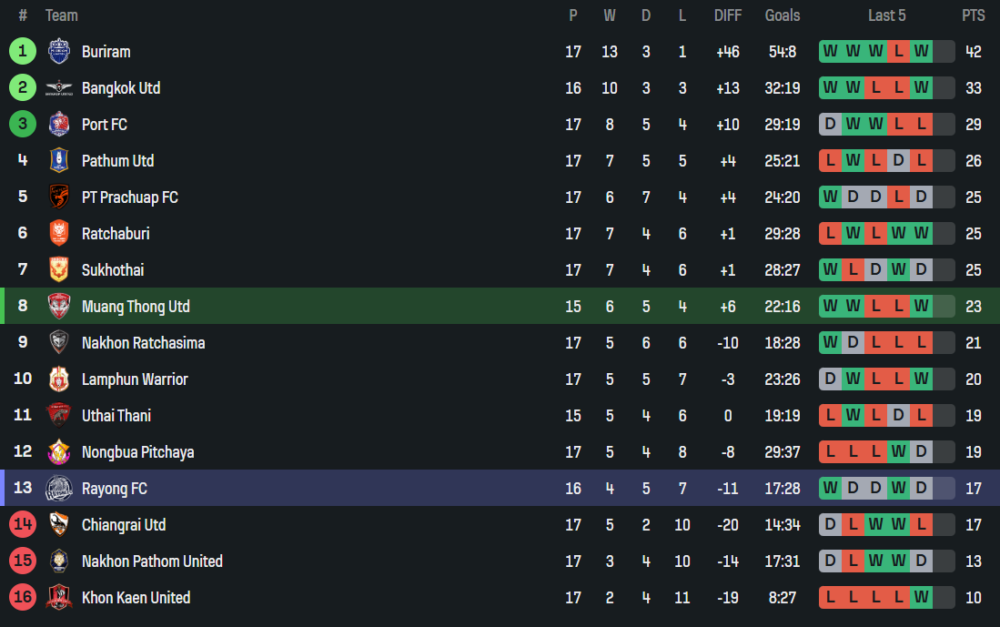This screenshot has height=627, width=1000.
Task: Click the Port FC club badge
Action: (x=59, y=125)
